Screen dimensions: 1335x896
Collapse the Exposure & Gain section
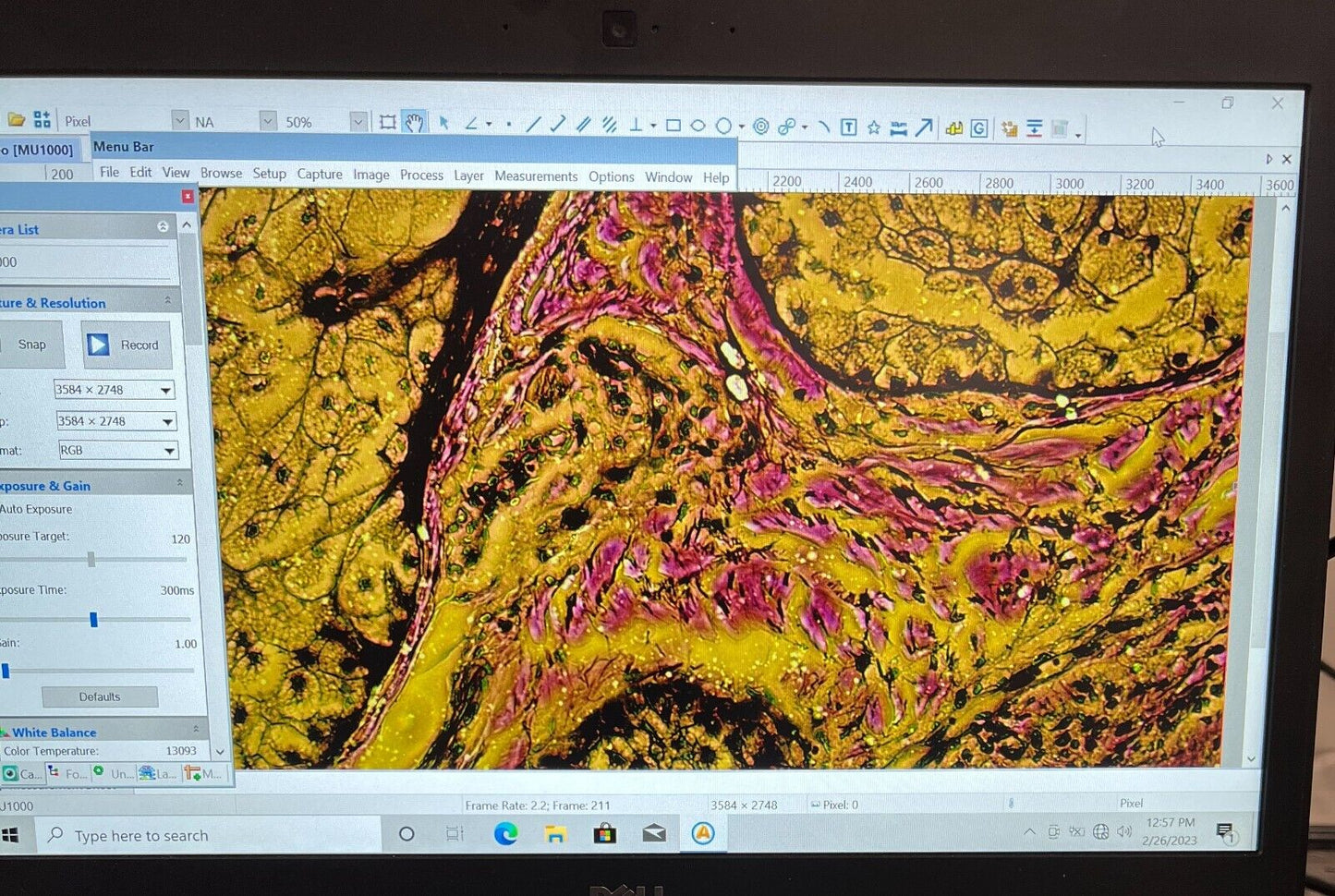pyautogui.click(x=179, y=483)
